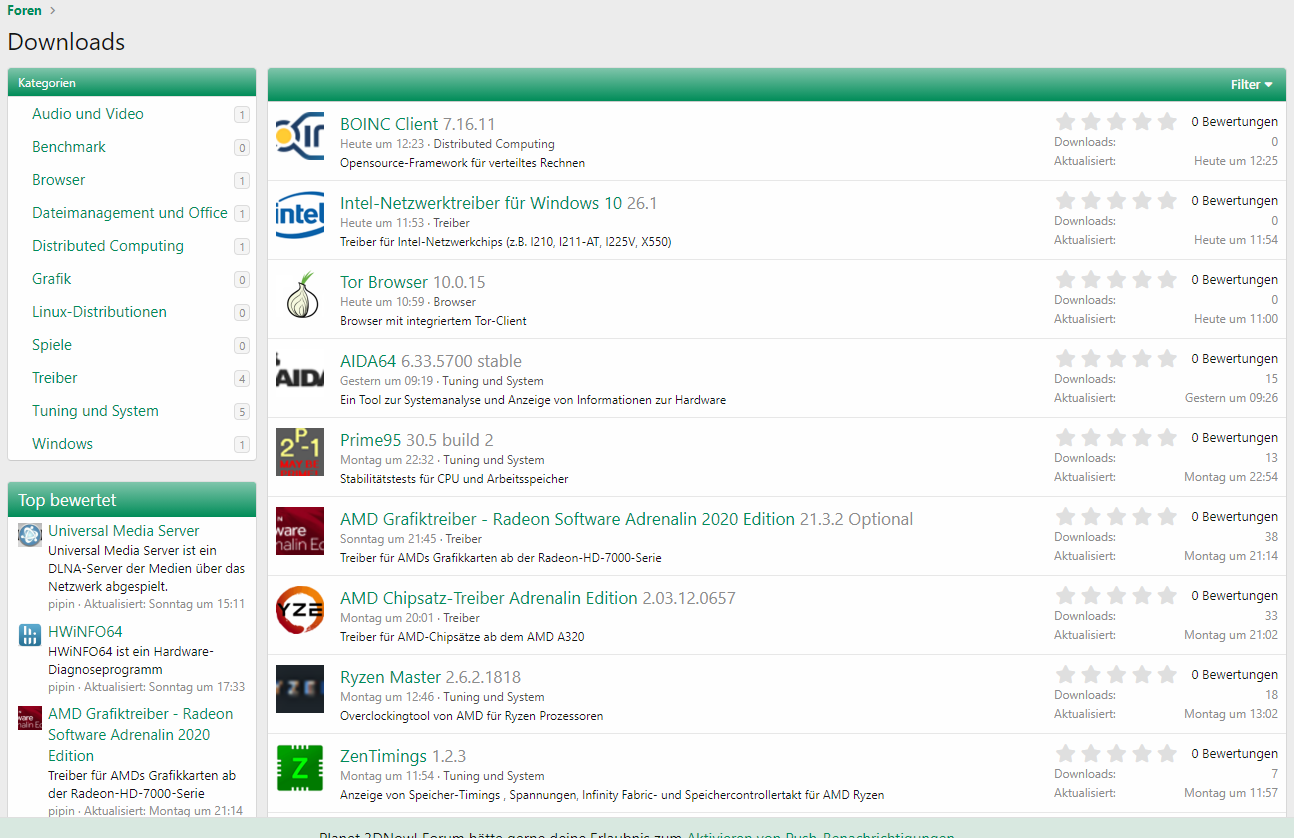Open AMD Grafiktreiber link in Top bewertet
This screenshot has height=838, width=1294.
(141, 735)
